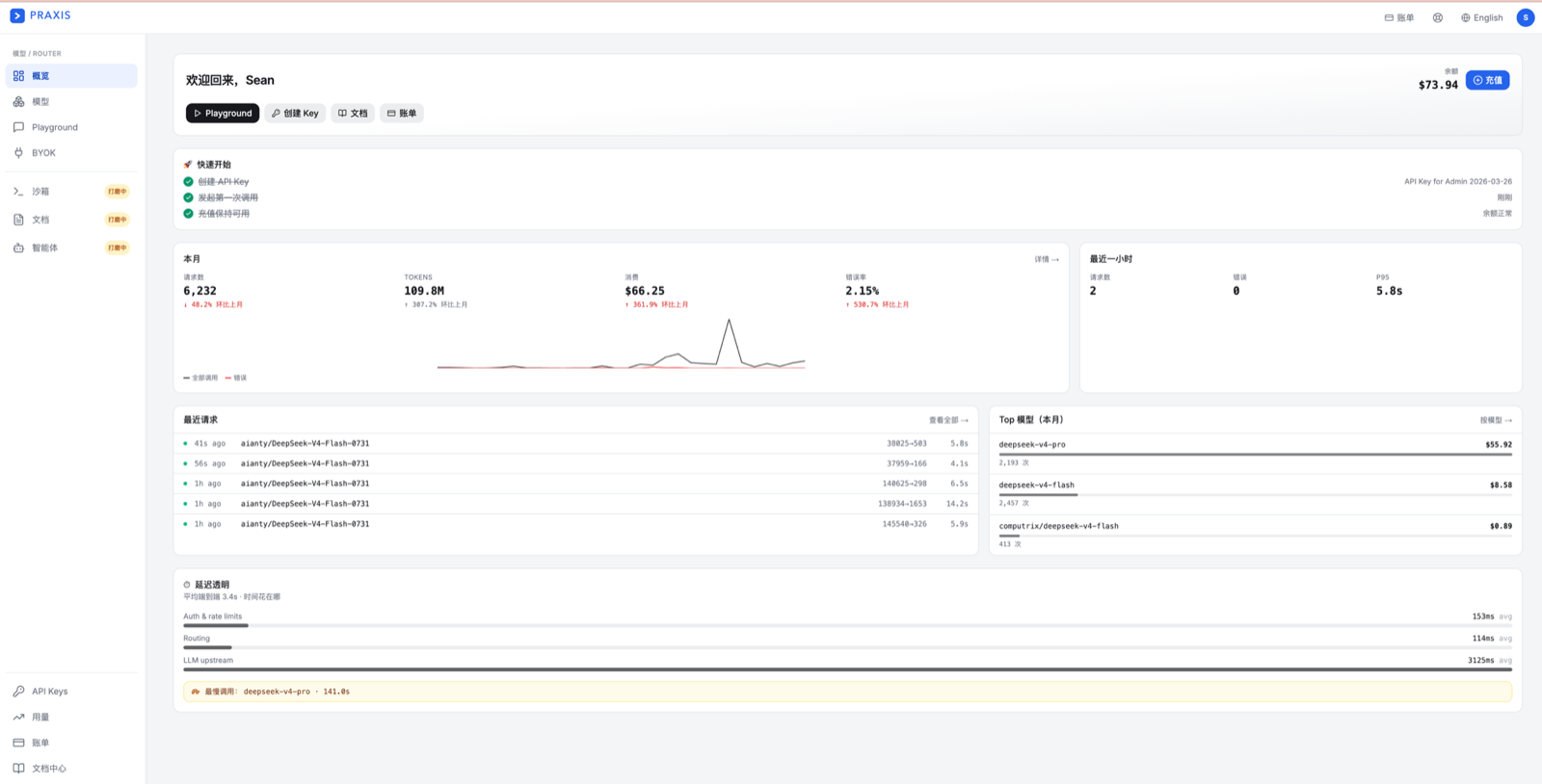Click the $73.94 balance amount
This screenshot has width=1542, height=784.
1438,85
